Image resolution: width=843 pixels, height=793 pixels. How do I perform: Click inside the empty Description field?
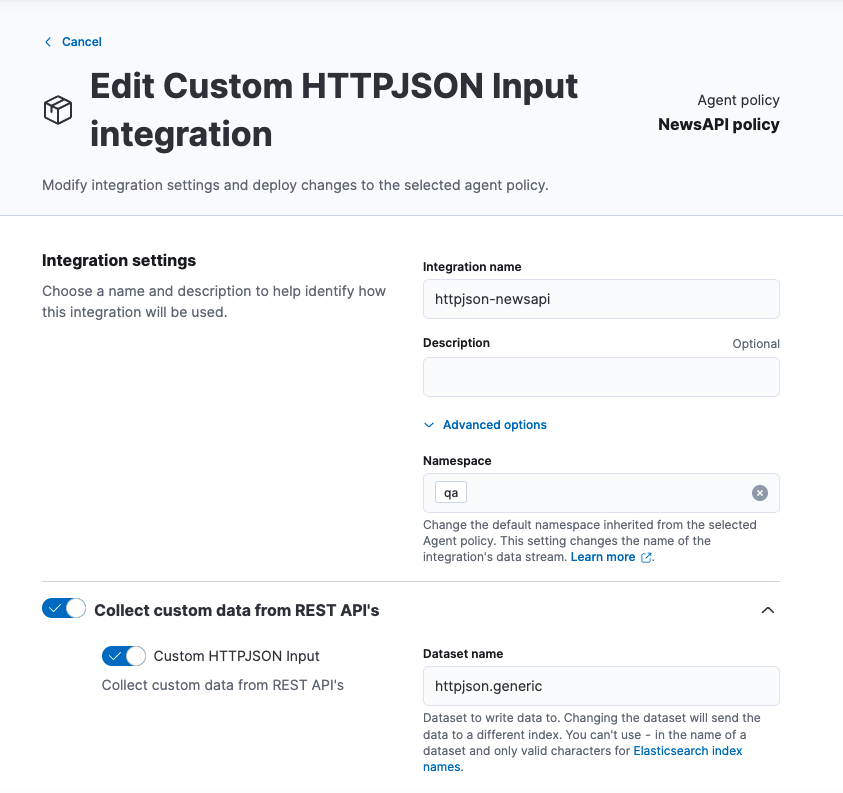[601, 376]
